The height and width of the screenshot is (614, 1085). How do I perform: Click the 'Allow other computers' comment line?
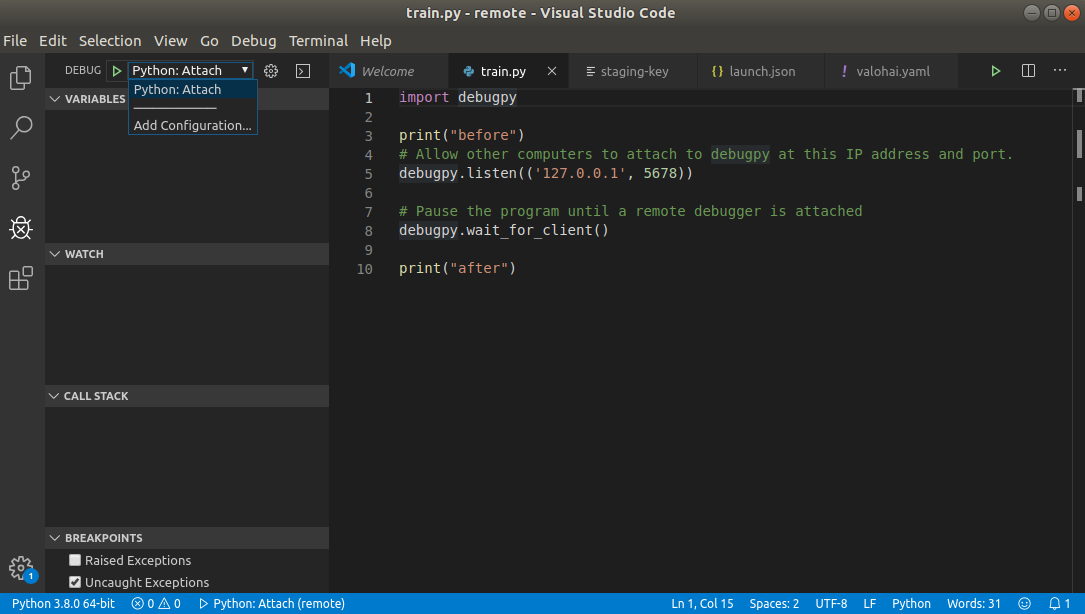click(x=706, y=154)
